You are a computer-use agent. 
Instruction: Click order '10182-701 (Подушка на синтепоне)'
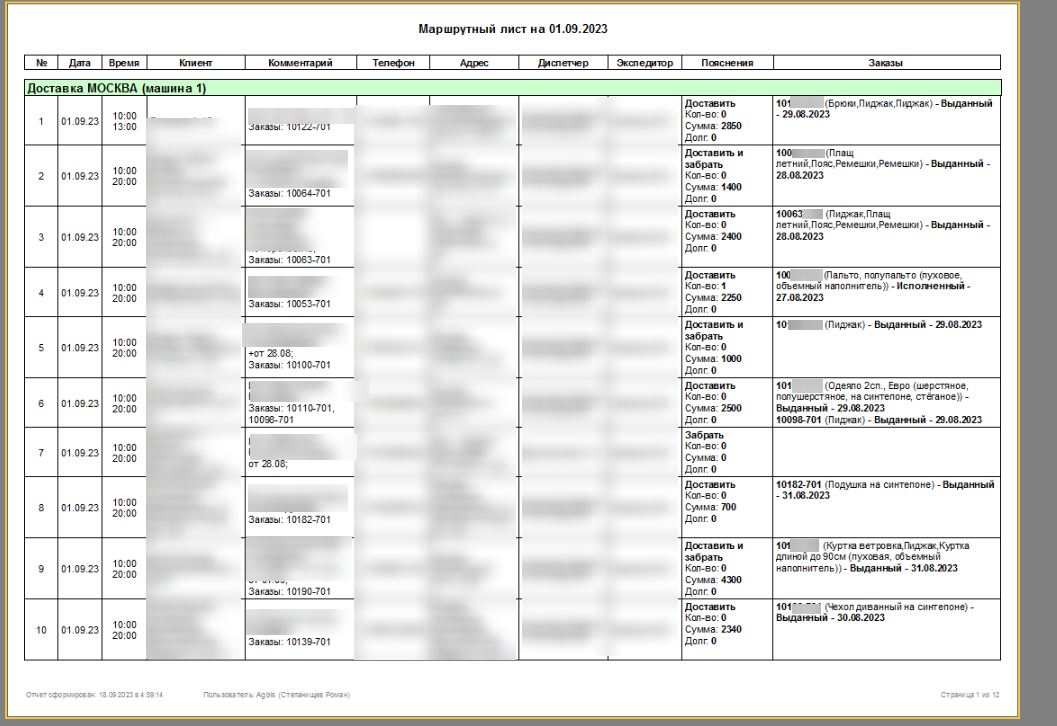point(855,485)
